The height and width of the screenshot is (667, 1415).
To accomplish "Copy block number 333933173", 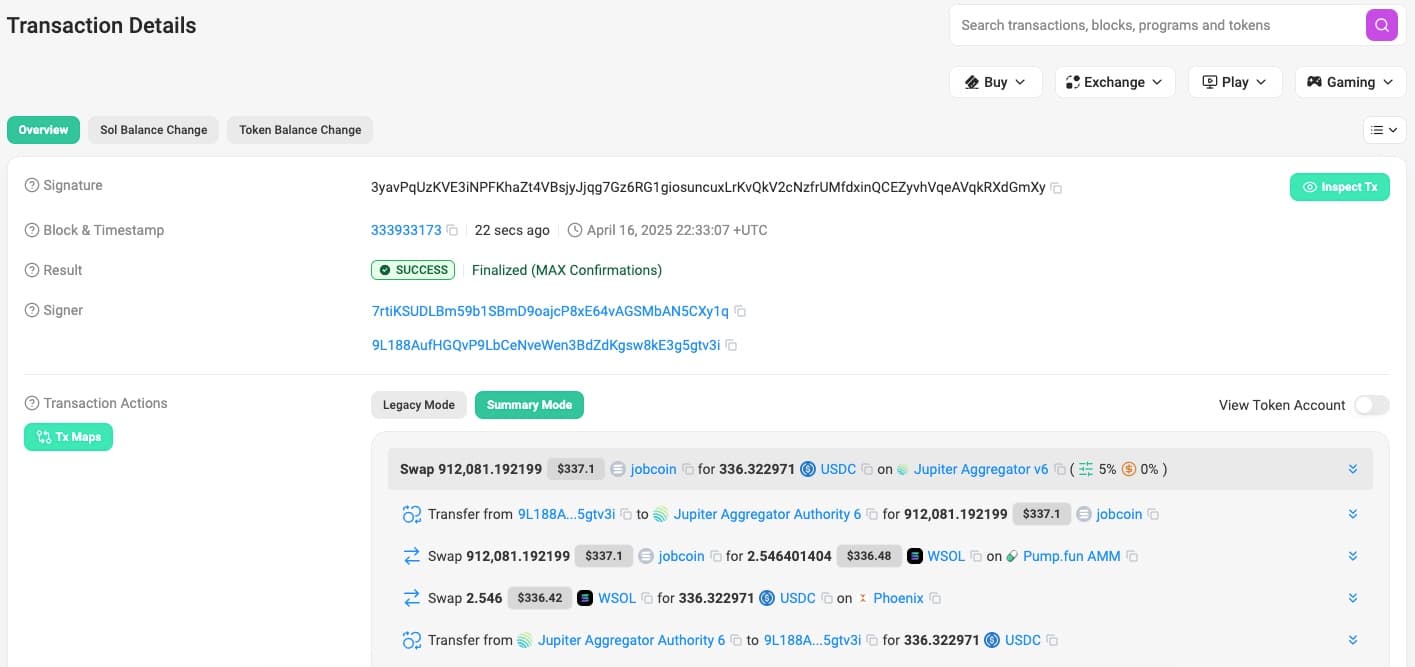I will (x=452, y=230).
